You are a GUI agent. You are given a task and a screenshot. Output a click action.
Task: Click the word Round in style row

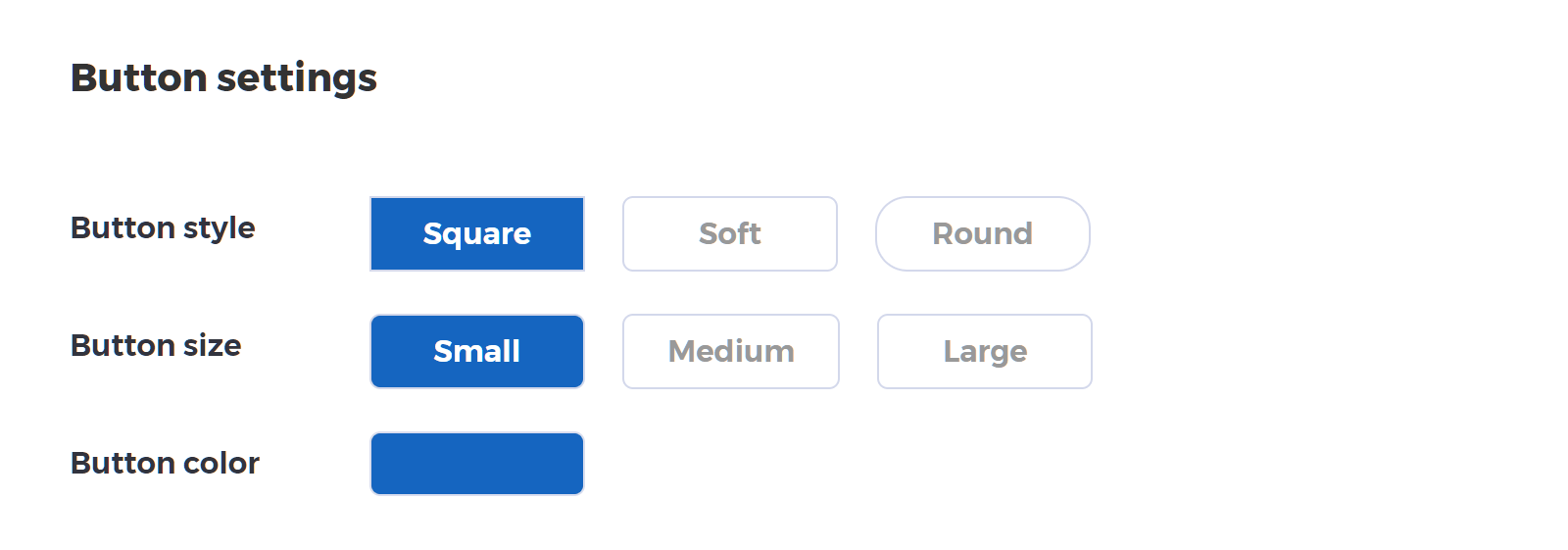(983, 233)
